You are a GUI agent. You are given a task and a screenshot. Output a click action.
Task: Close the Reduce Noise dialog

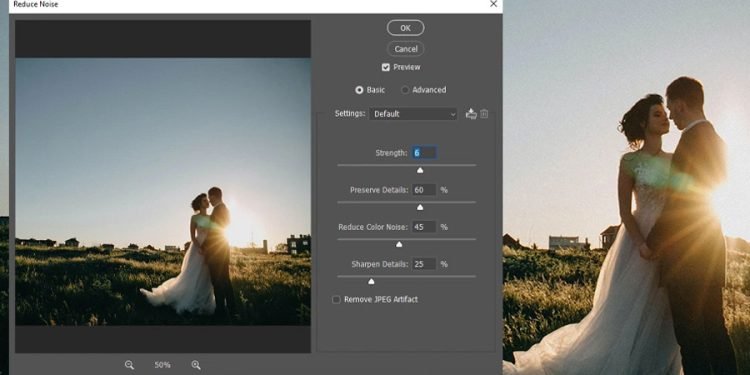click(494, 4)
